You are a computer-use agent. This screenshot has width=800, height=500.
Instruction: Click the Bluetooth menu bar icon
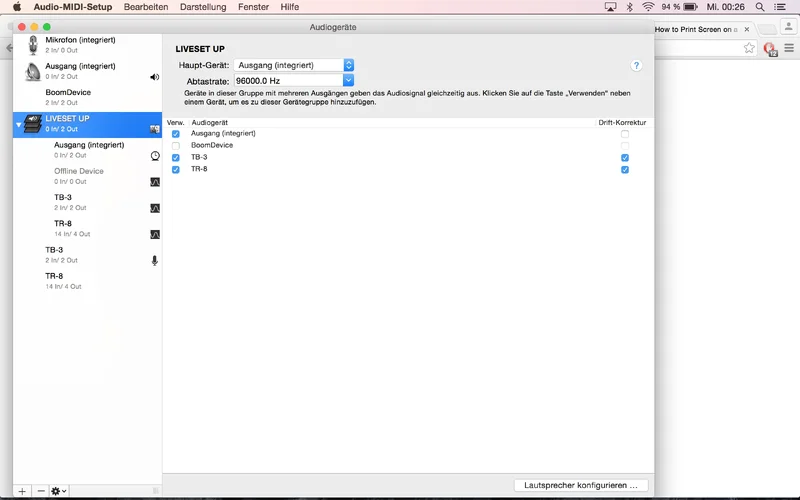click(x=630, y=7)
